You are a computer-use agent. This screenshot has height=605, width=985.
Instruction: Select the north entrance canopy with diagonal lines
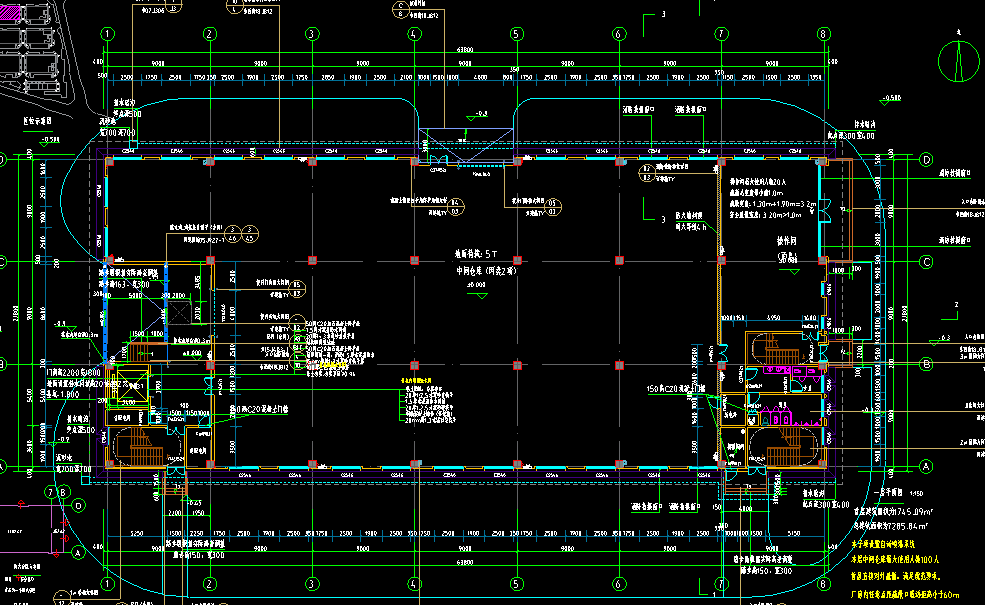466,145
